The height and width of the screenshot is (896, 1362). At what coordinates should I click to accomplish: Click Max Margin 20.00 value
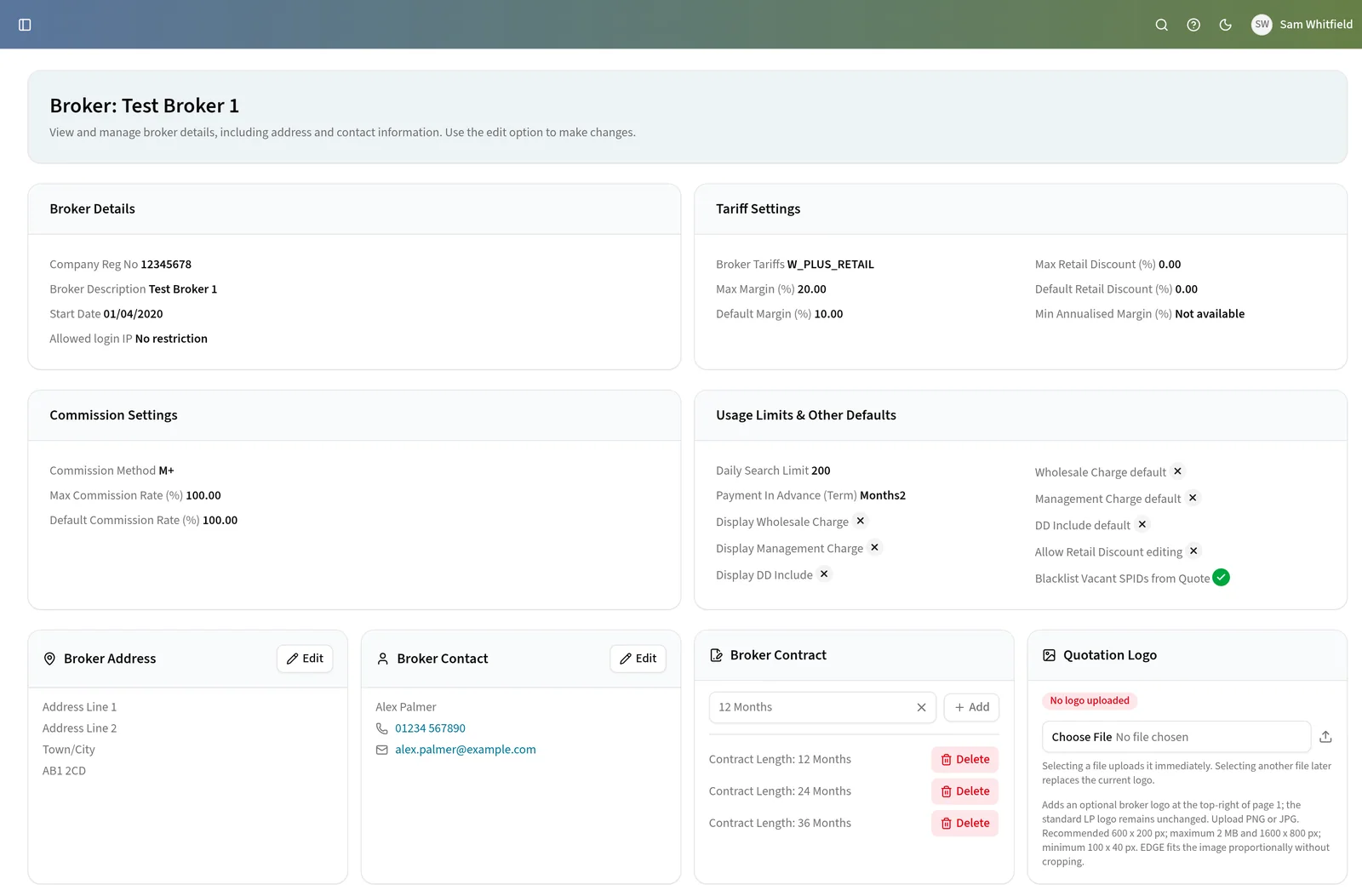[x=811, y=289]
